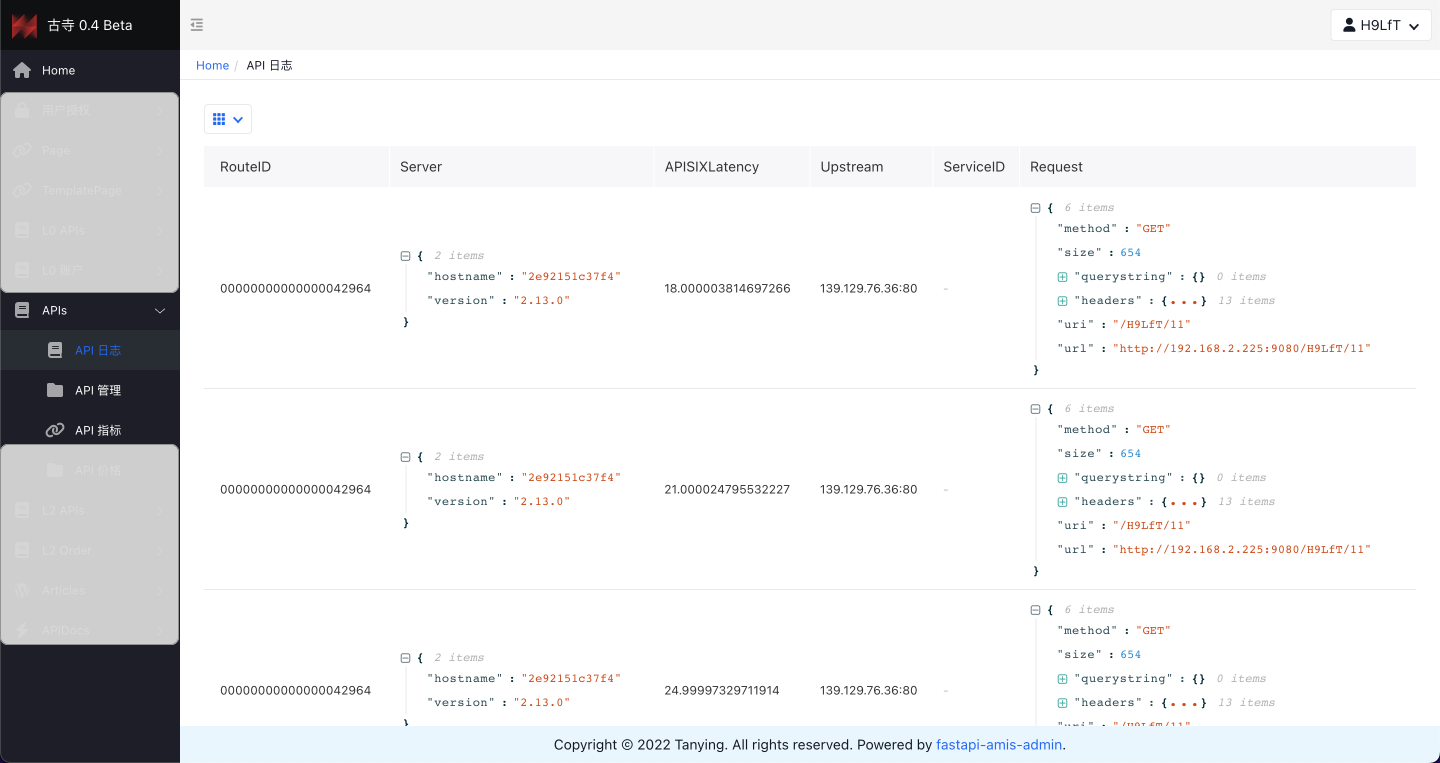Image resolution: width=1440 pixels, height=763 pixels.
Task: Click the link icon beside API 指标
Action: click(x=56, y=430)
